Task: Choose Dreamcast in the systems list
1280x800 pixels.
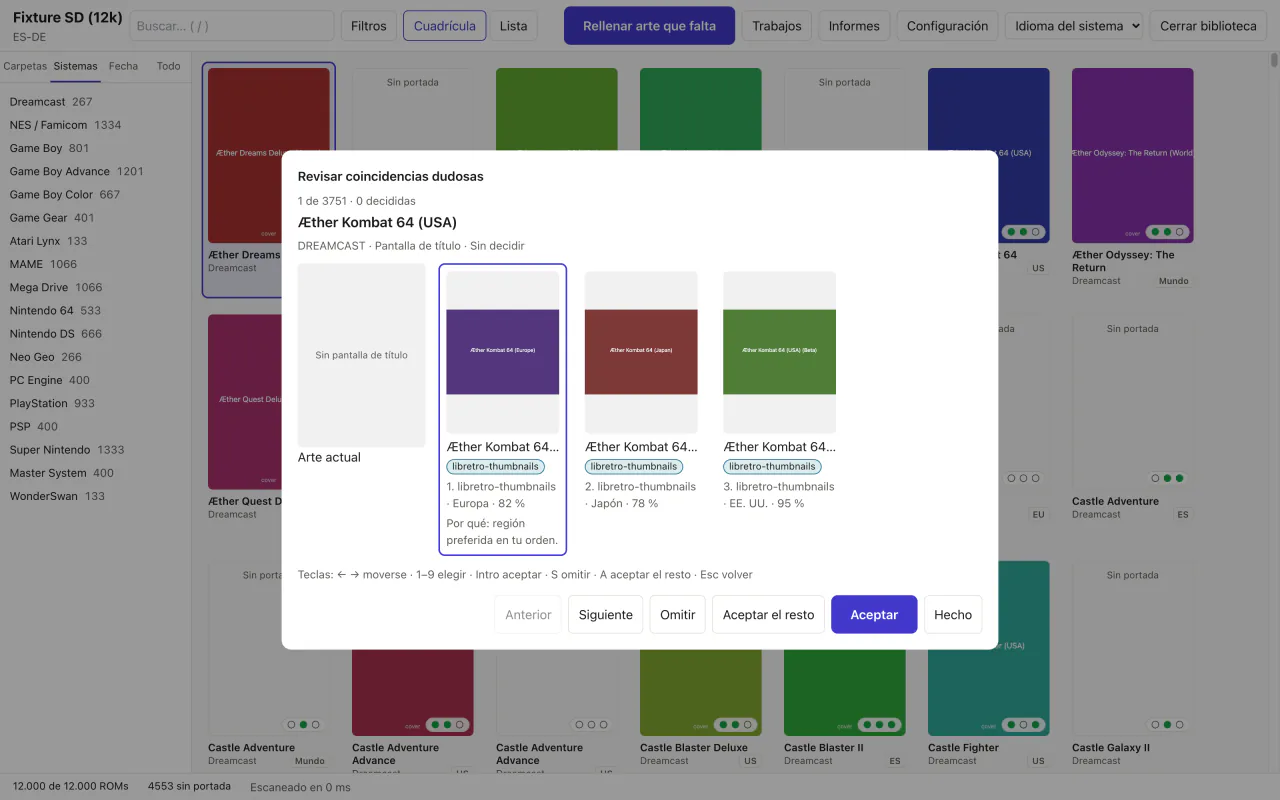Action: pyautogui.click(x=95, y=102)
